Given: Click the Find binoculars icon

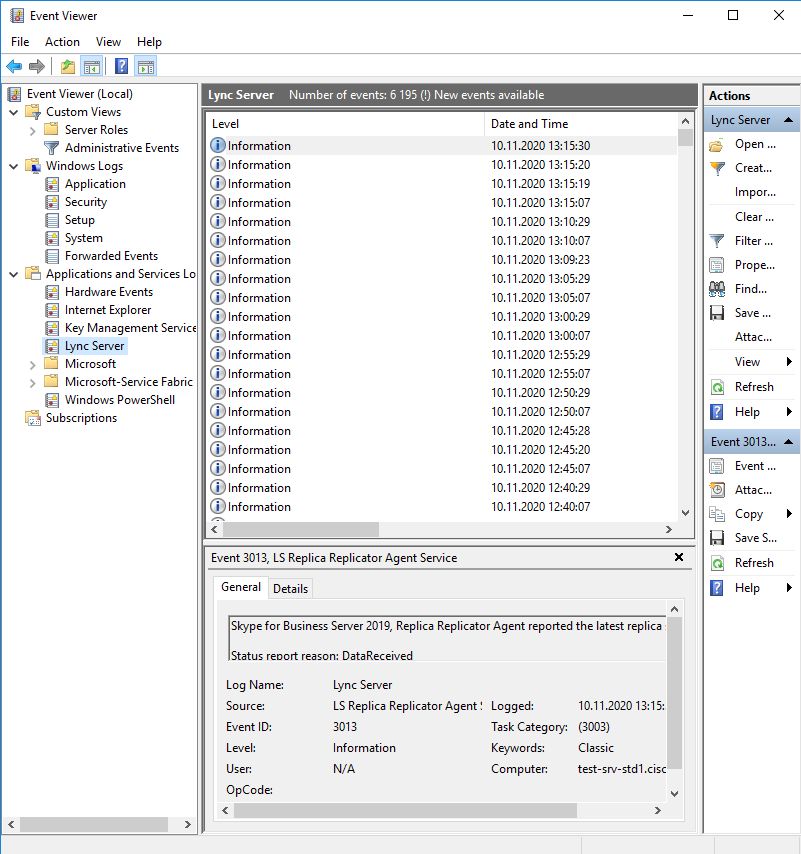Looking at the screenshot, I should click(x=717, y=289).
